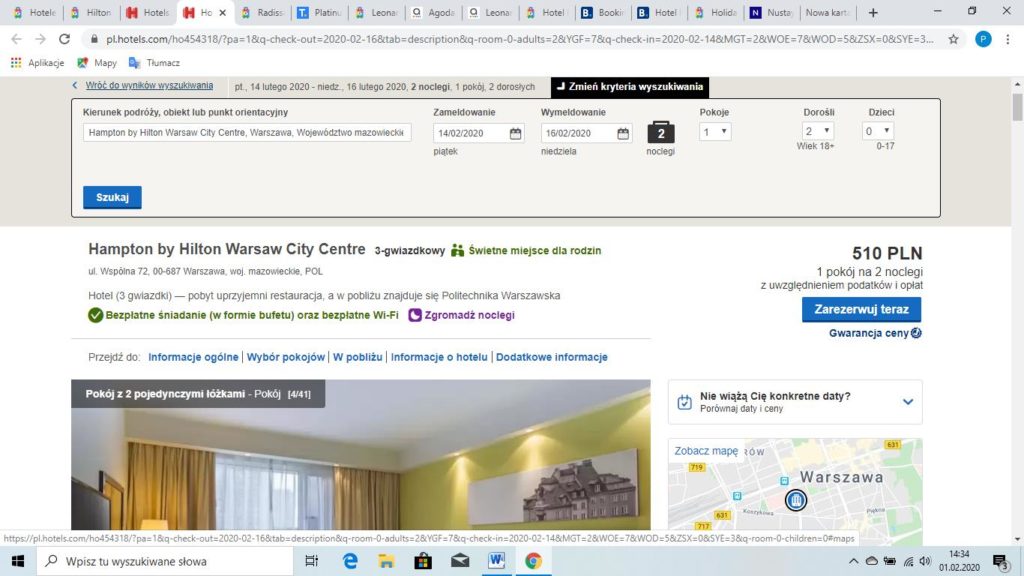Open the check-out calendar icon
The width and height of the screenshot is (1024, 576).
click(x=623, y=133)
